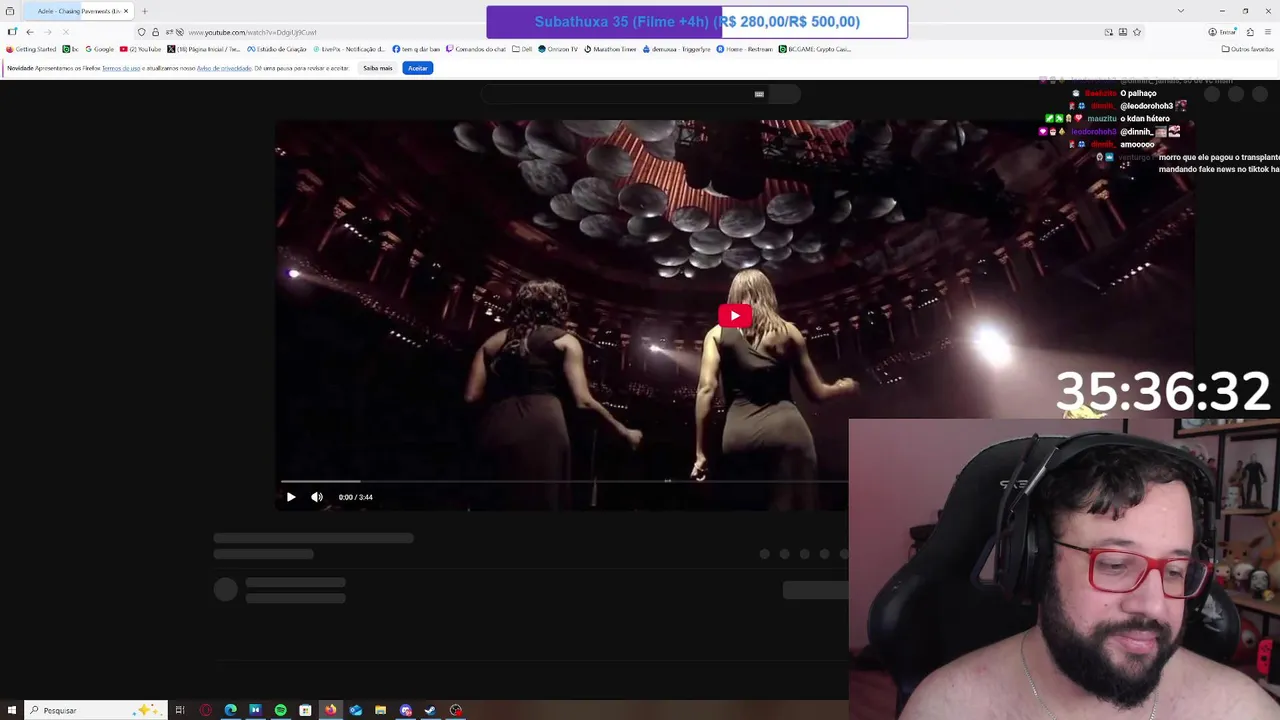
Task: Open the Omizon TV bookmark
Action: [x=558, y=49]
